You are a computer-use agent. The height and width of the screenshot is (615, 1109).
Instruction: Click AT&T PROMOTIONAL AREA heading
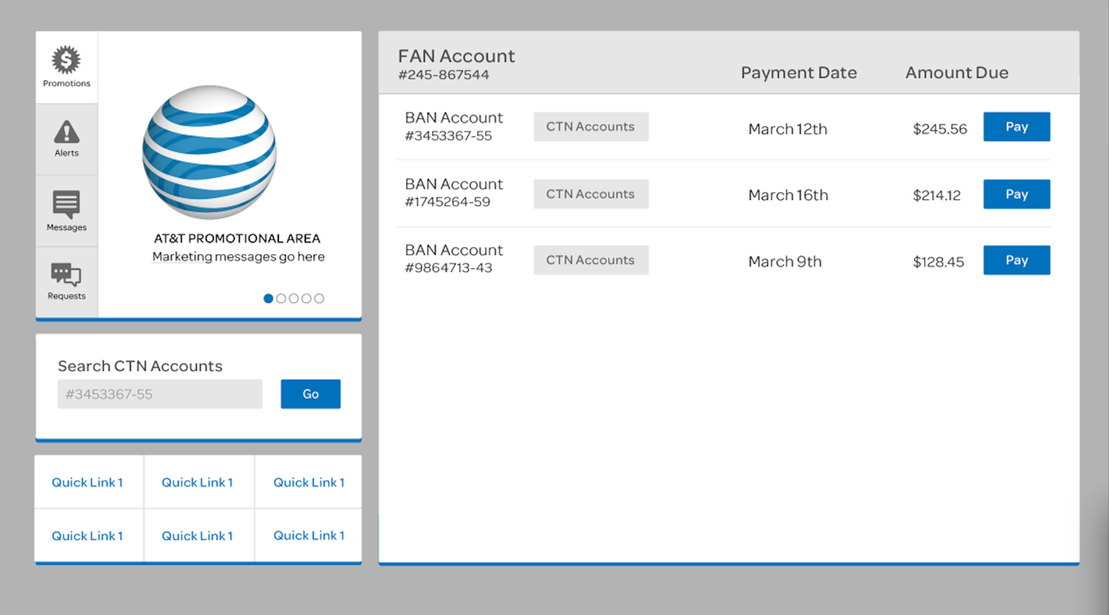click(x=237, y=239)
